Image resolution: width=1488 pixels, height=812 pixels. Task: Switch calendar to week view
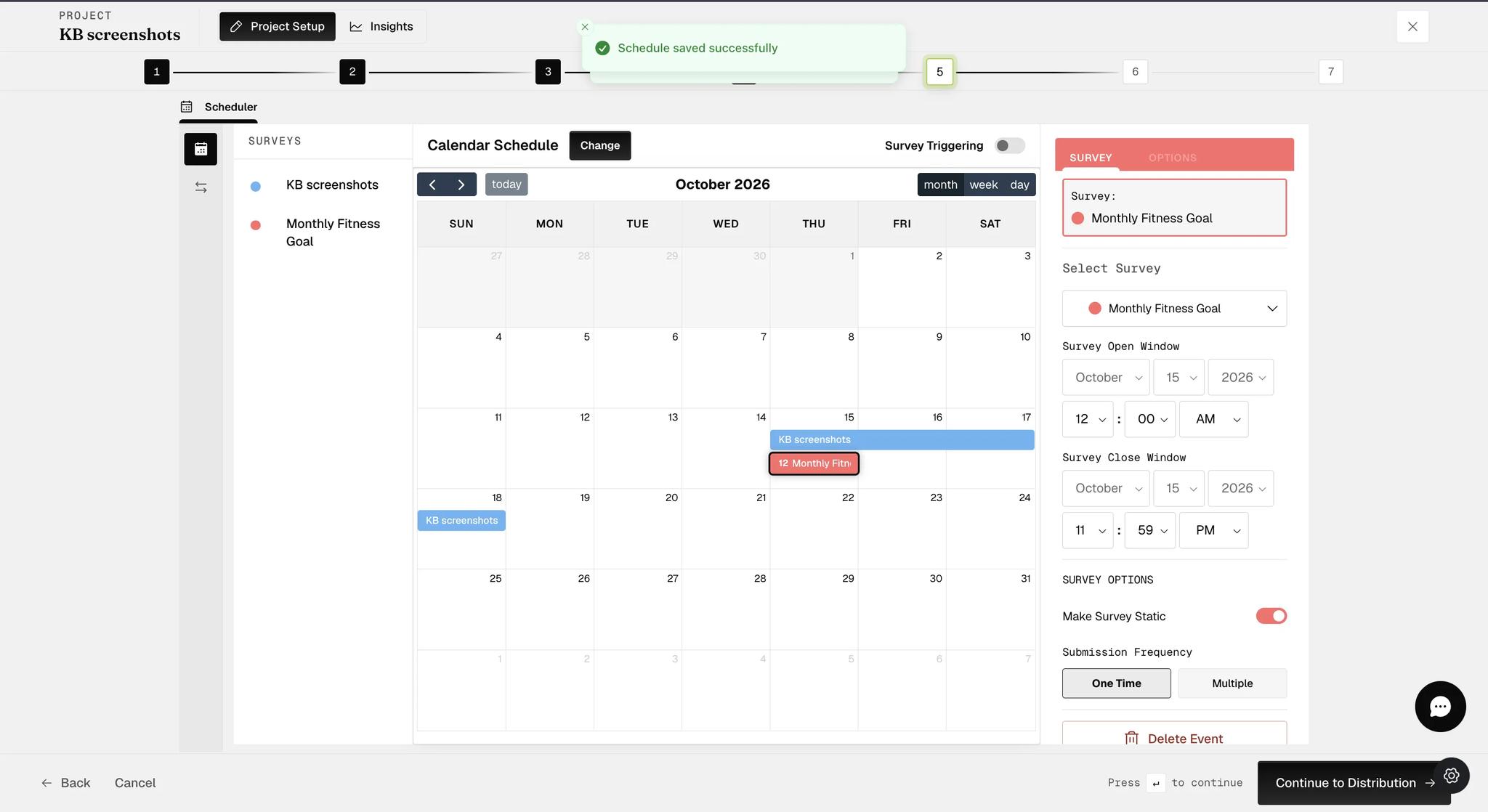(x=983, y=184)
